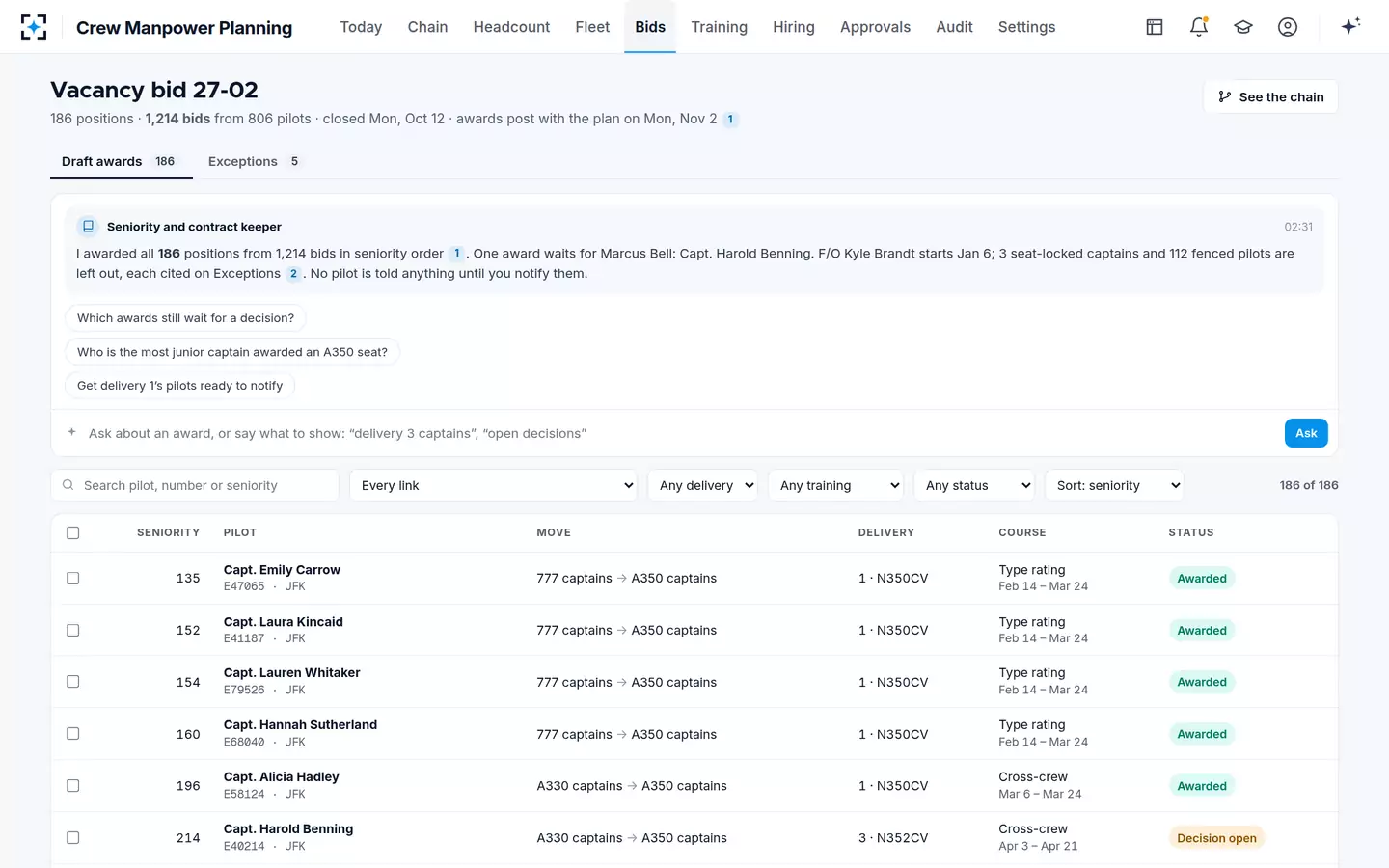Image resolution: width=1389 pixels, height=868 pixels.
Task: Switch to the Exceptions tab
Action: click(x=255, y=161)
